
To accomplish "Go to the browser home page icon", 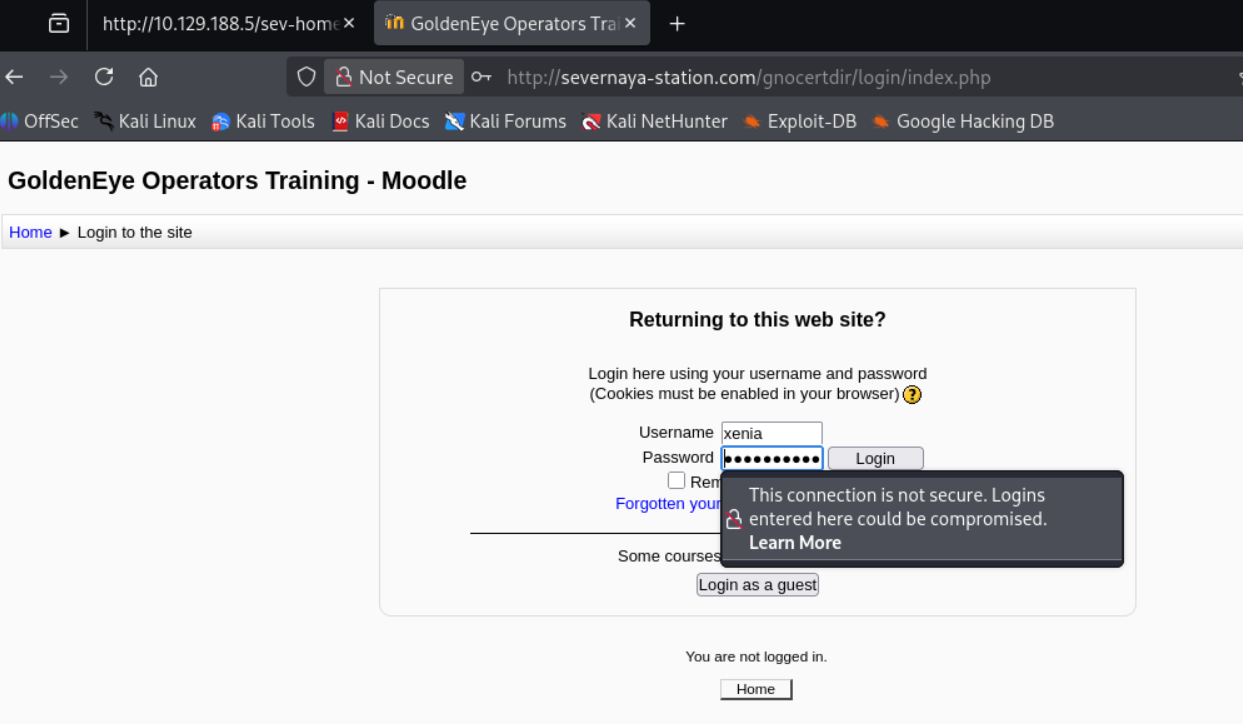I will coord(148,77).
